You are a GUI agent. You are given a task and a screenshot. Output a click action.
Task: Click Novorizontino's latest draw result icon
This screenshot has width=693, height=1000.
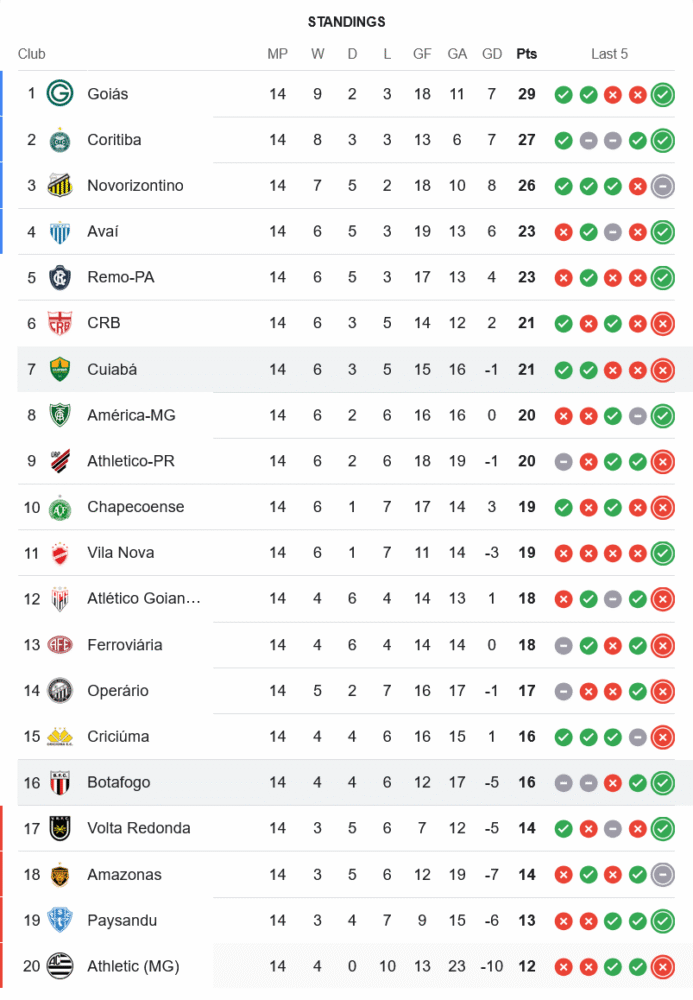(x=662, y=186)
